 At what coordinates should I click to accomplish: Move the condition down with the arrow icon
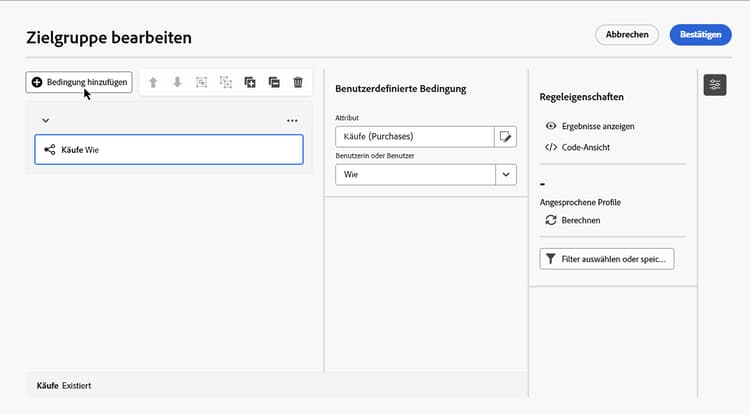177,82
